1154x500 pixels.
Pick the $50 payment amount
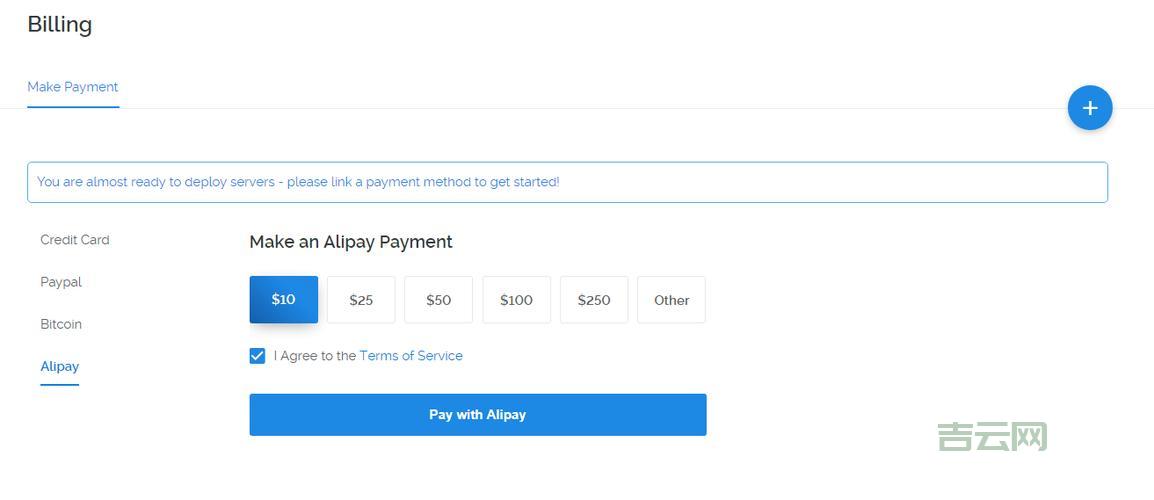[438, 300]
